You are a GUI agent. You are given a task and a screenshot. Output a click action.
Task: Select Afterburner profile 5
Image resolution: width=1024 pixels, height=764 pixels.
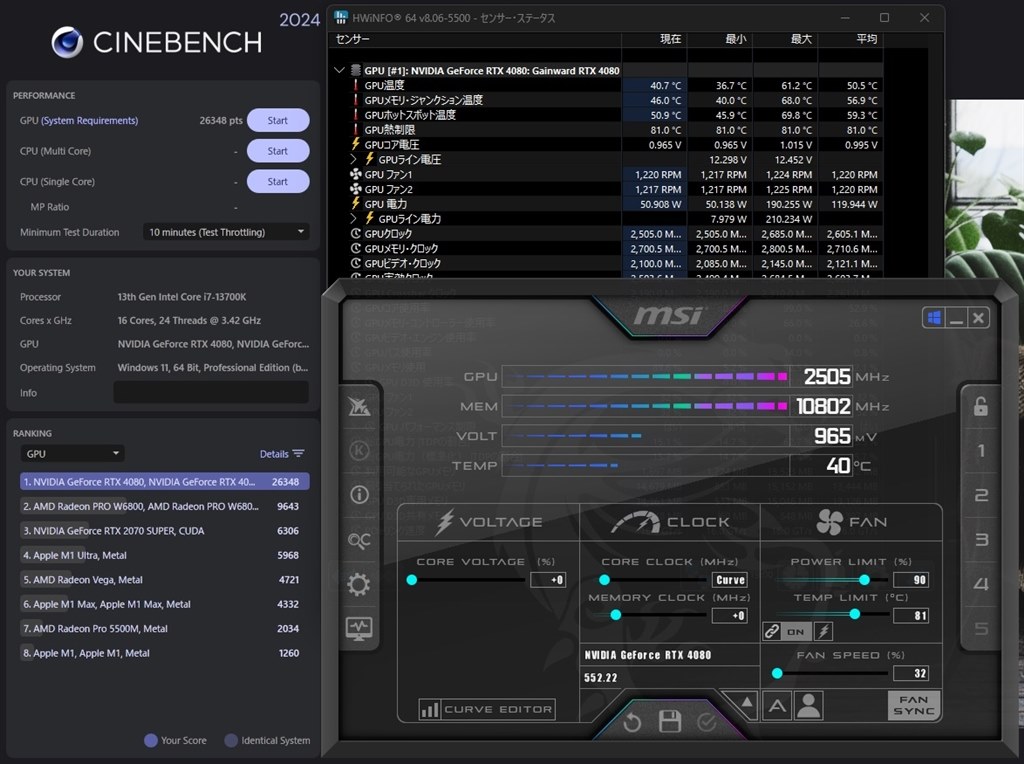coord(981,628)
